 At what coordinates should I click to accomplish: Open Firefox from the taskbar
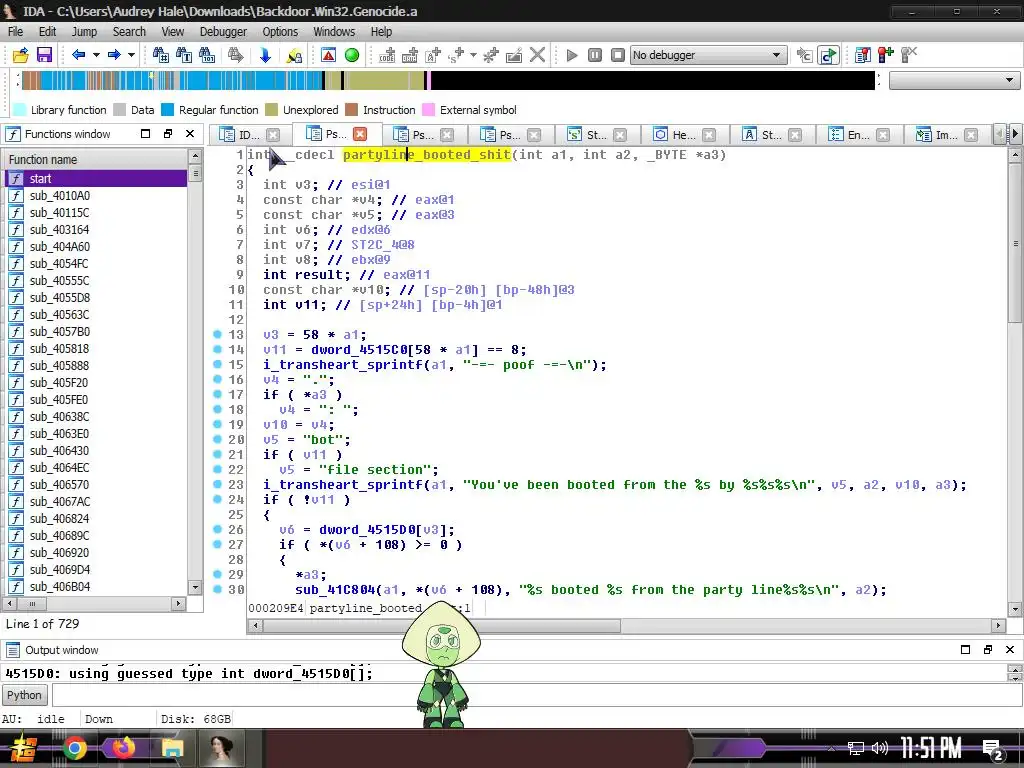pyautogui.click(x=123, y=748)
